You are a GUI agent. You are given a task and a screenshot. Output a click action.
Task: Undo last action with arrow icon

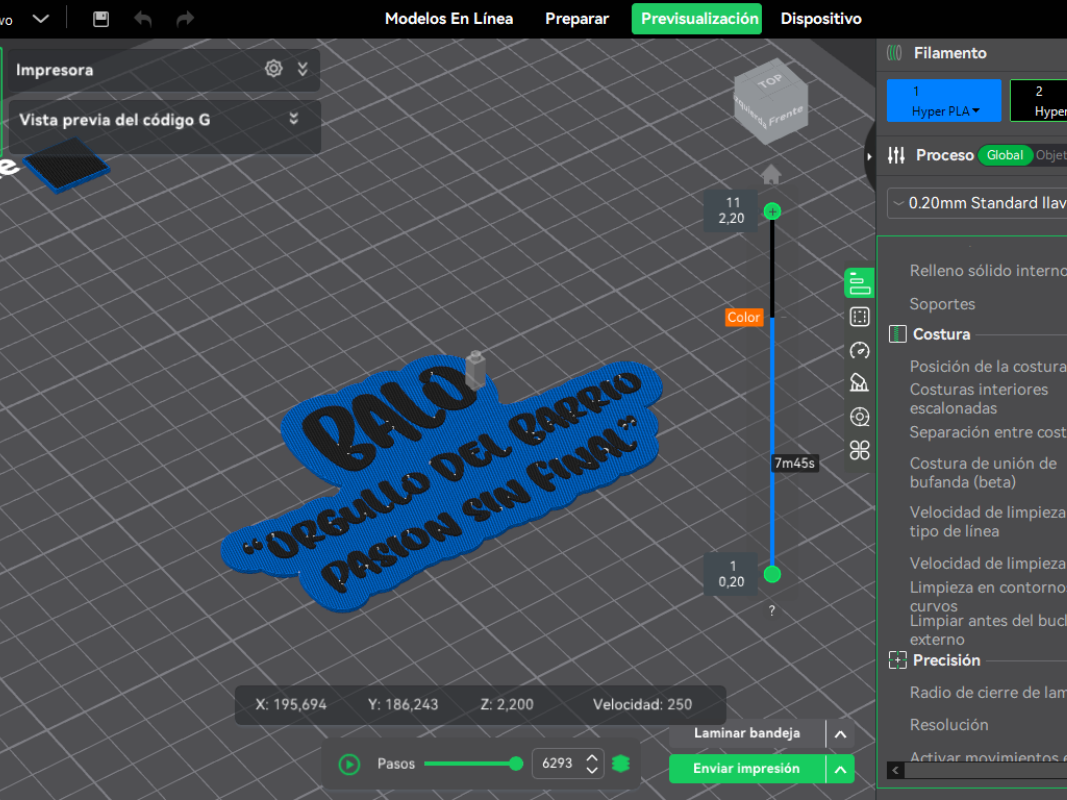(143, 19)
